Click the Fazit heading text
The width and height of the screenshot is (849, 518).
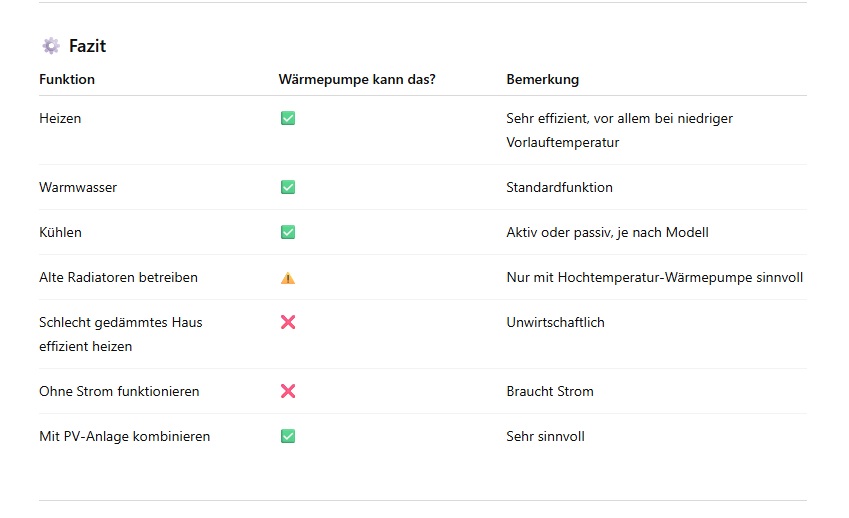[x=87, y=46]
